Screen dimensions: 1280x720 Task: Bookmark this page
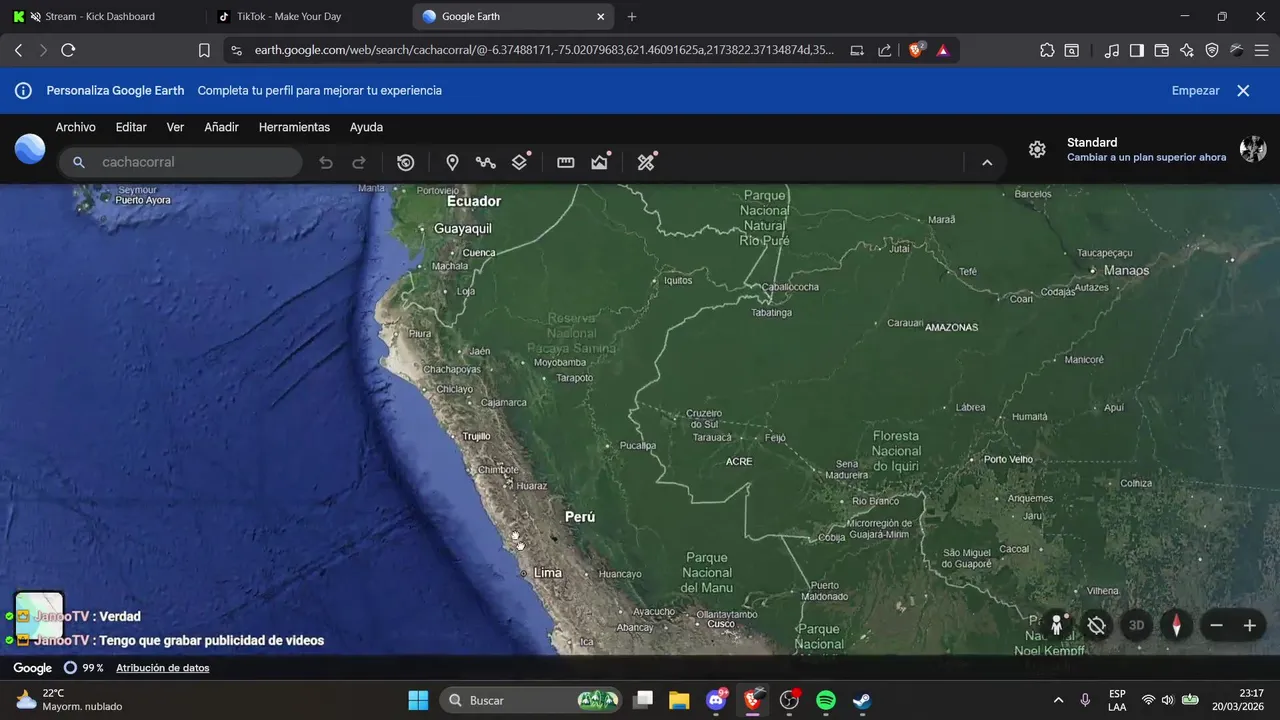(x=204, y=50)
